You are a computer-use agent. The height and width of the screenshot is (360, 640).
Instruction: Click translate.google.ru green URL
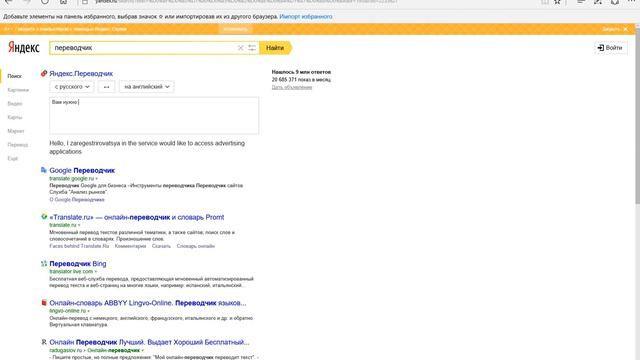[71, 179]
